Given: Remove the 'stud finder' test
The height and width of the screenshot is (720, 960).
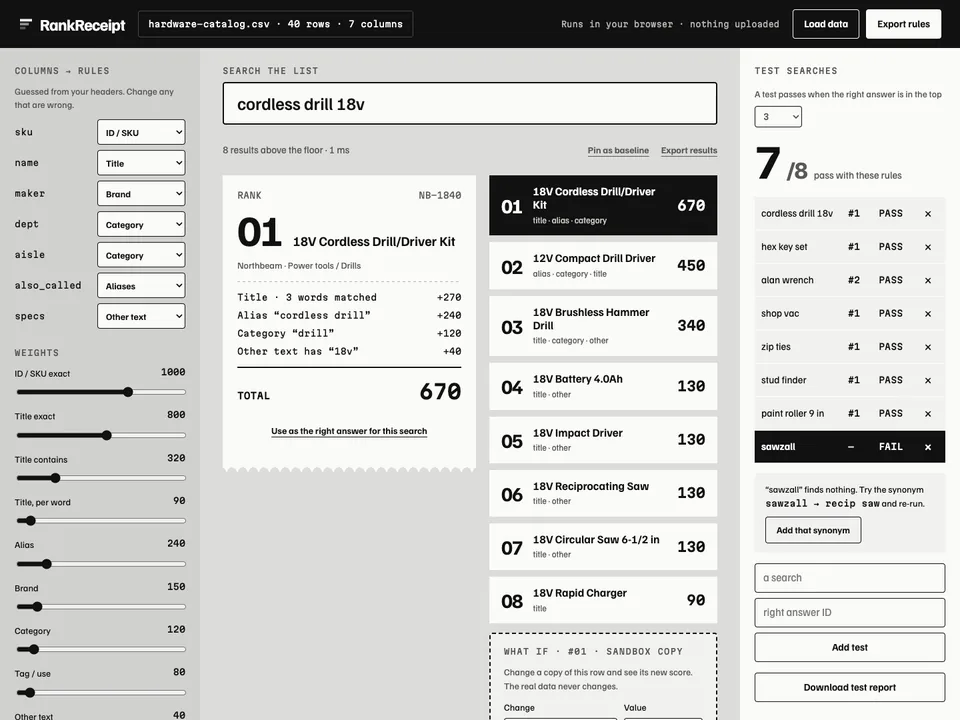Looking at the screenshot, I should tap(928, 380).
